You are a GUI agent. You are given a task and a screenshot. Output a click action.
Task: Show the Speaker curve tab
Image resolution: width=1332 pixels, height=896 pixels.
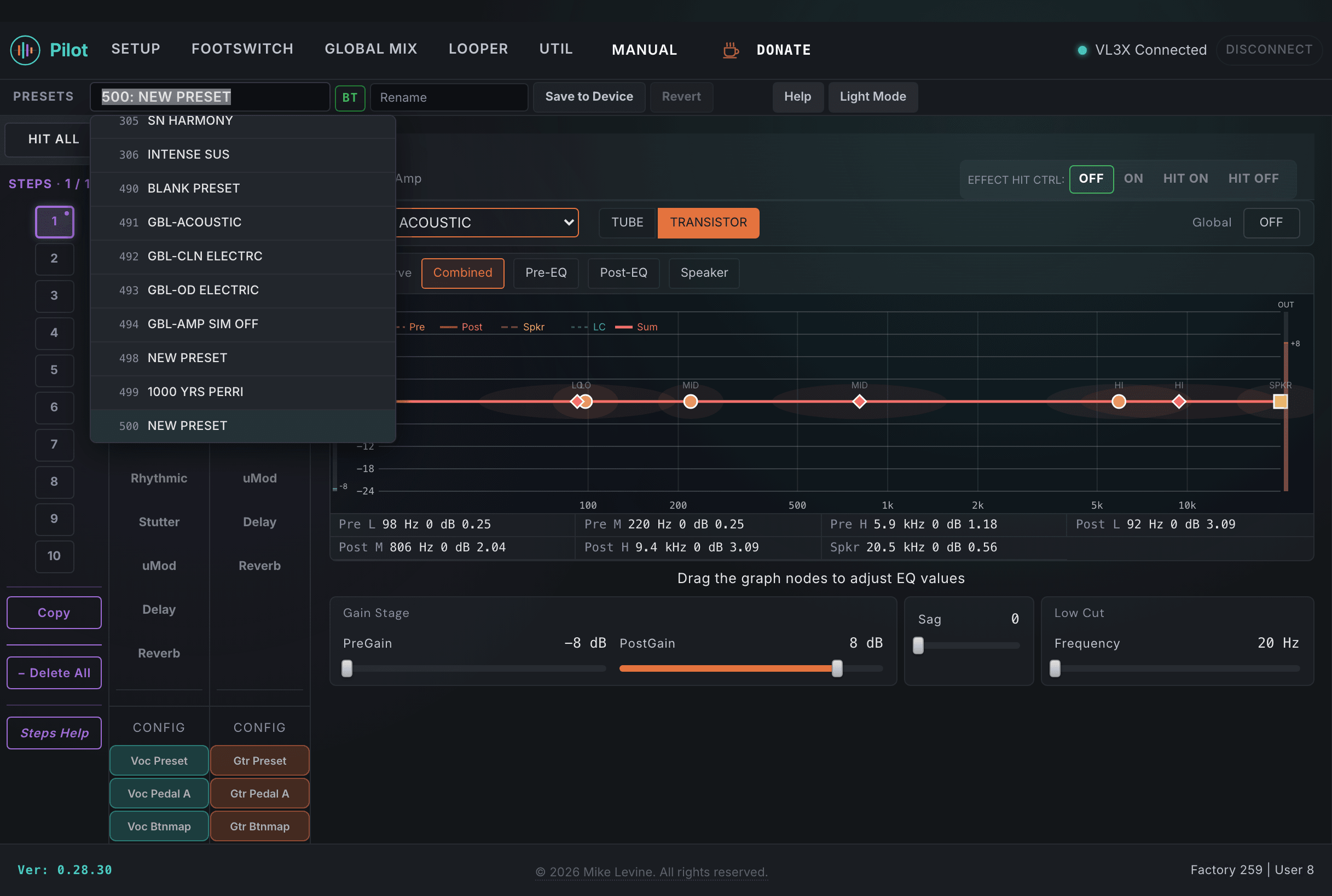(704, 273)
